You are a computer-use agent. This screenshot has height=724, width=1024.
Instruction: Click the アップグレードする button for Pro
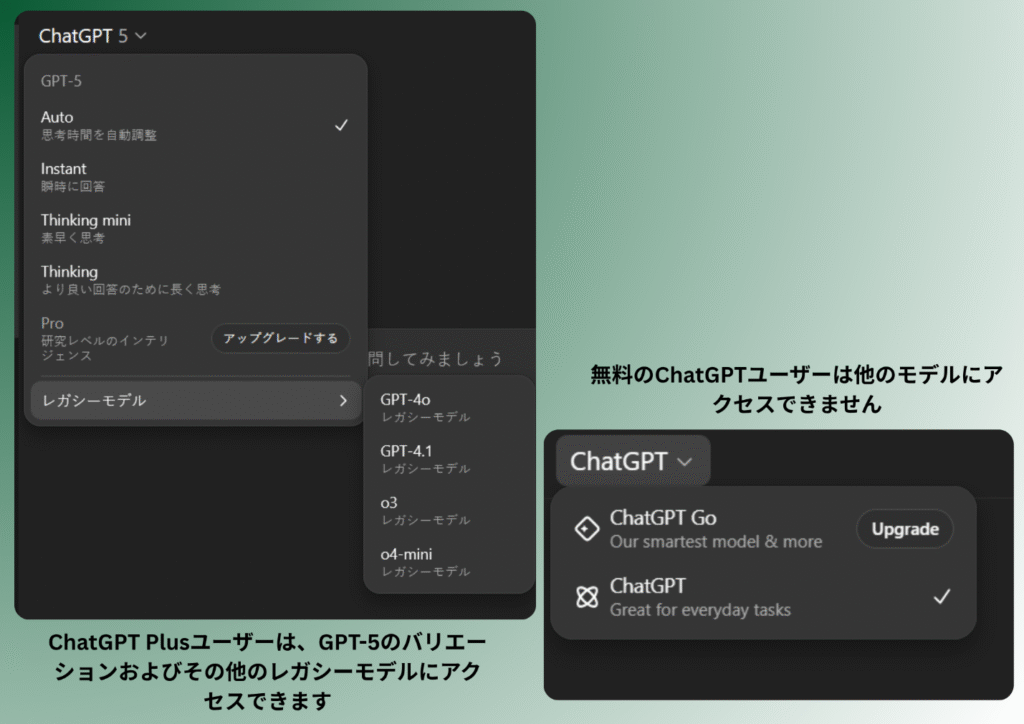280,339
